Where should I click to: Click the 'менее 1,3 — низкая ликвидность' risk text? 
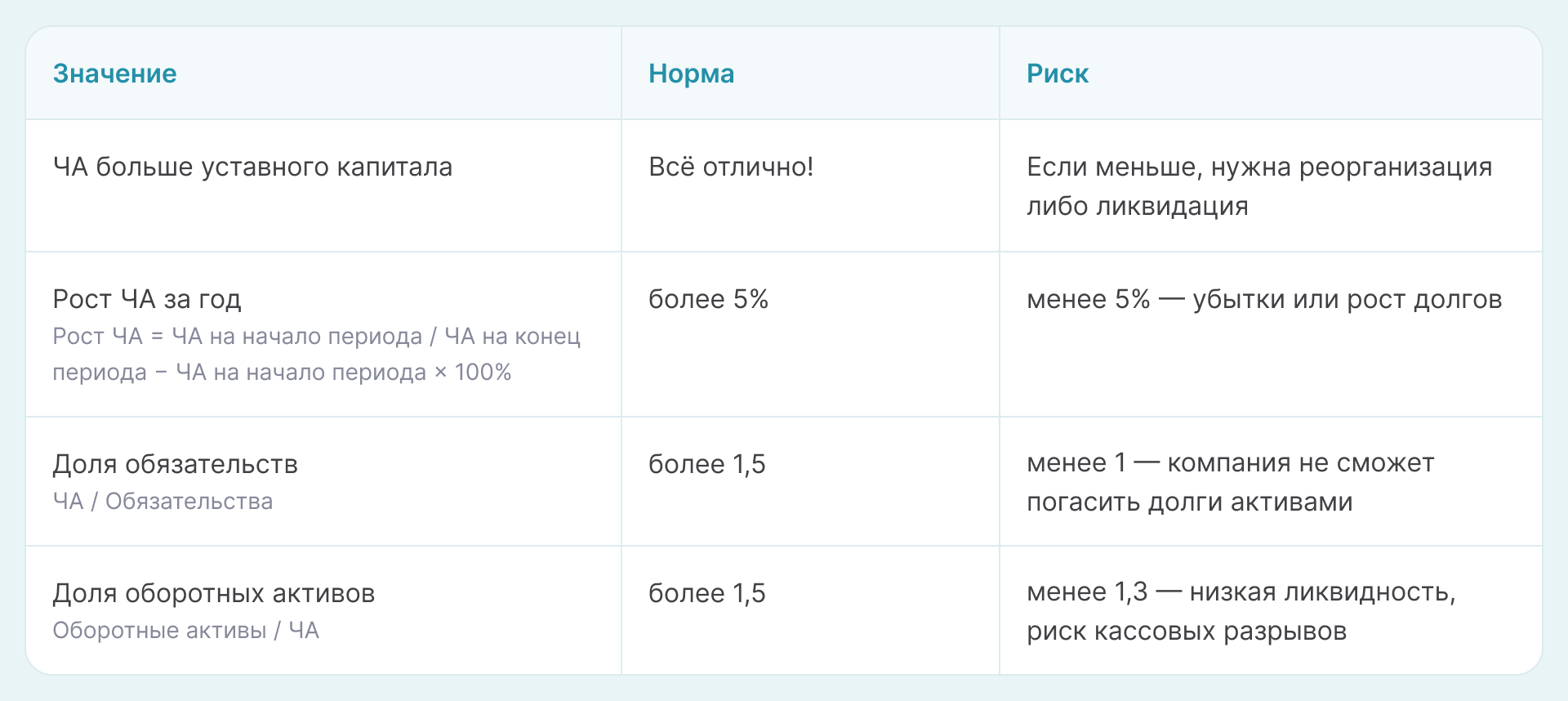[1241, 592]
